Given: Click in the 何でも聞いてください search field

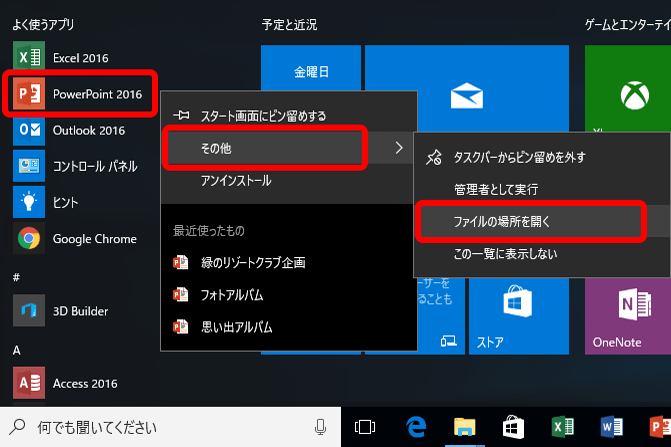Looking at the screenshot, I should pos(170,427).
